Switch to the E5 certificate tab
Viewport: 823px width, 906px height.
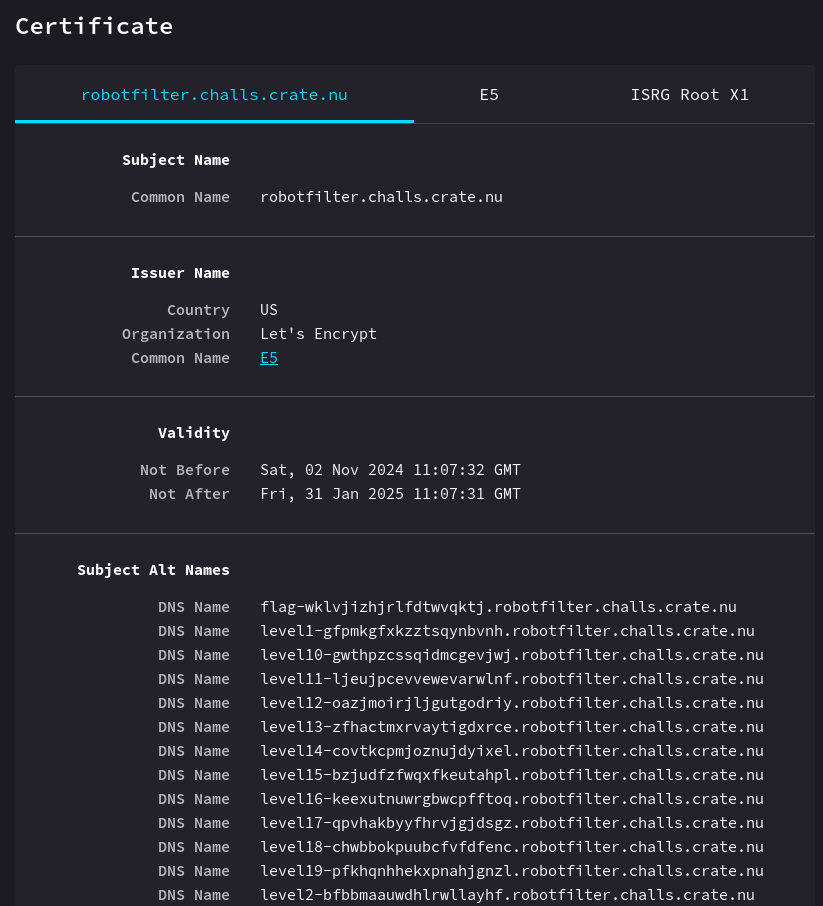coord(489,94)
